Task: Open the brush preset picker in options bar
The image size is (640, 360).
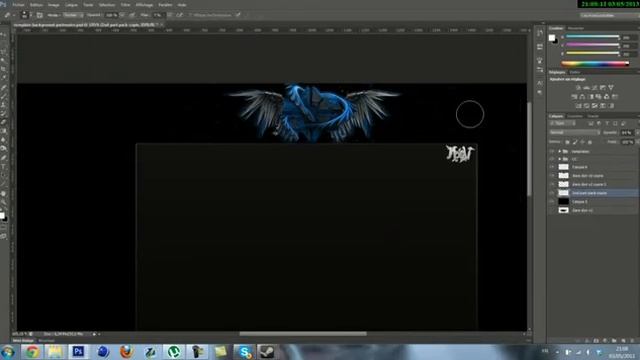Action: pos(26,15)
